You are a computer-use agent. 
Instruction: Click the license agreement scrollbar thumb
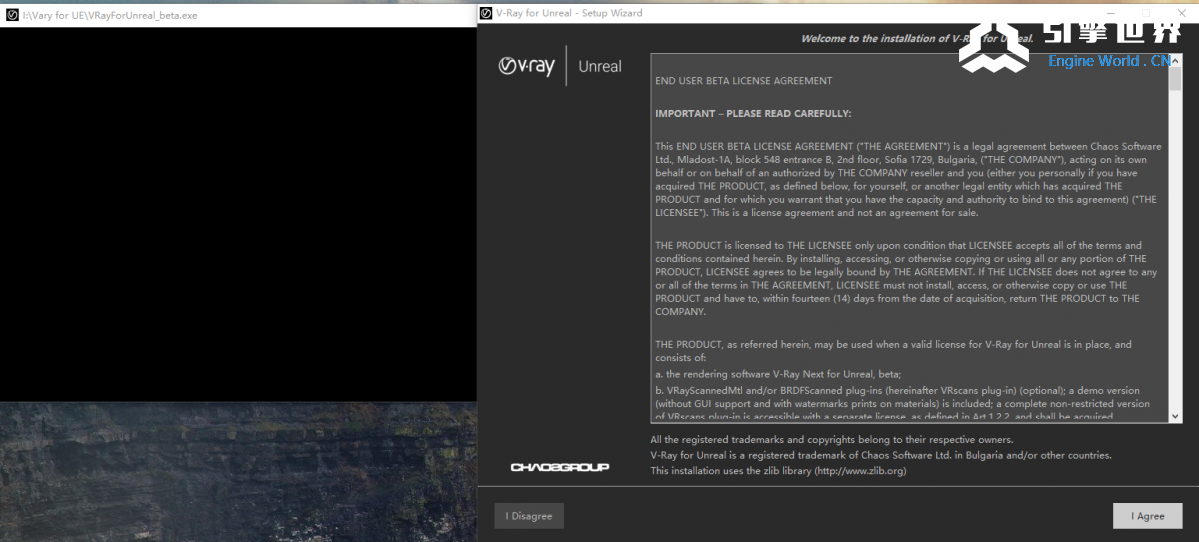pyautogui.click(x=1175, y=79)
